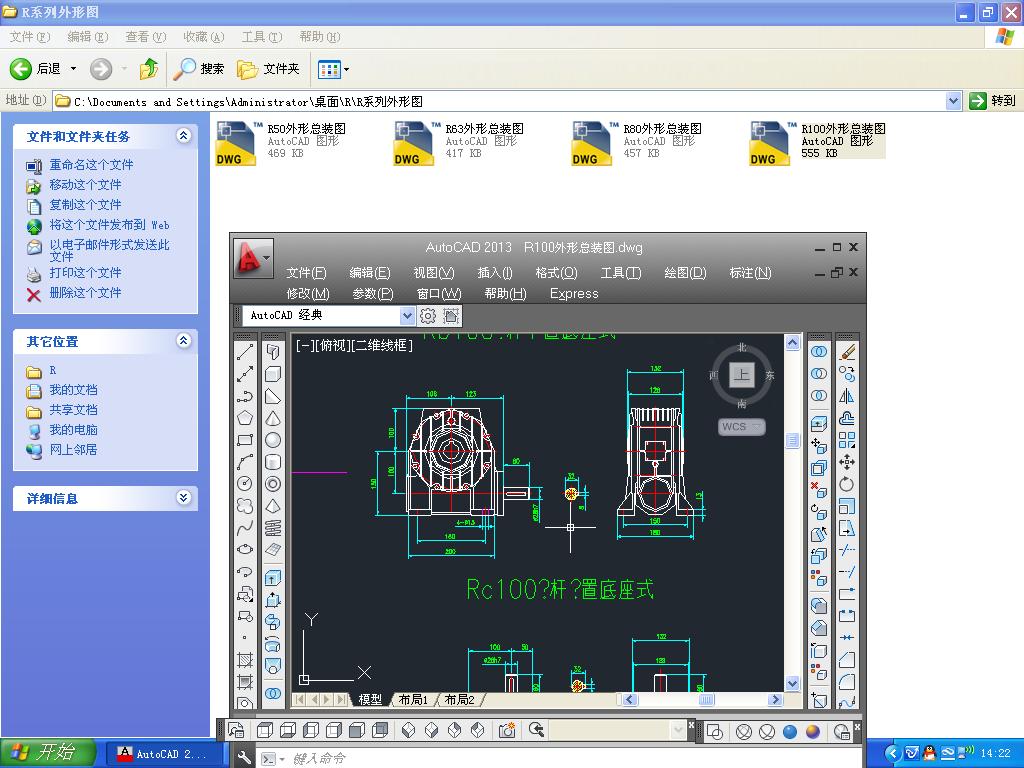Create a Cylinder solid
Image resolution: width=1024 pixels, height=768 pixels.
coord(273,462)
